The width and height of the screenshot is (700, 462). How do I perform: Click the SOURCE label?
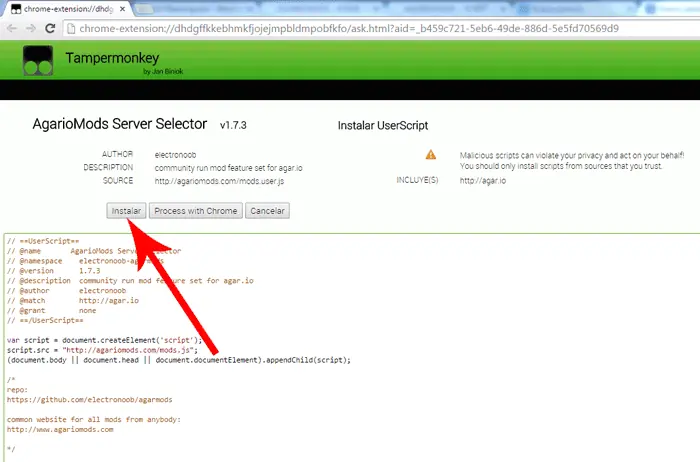coord(118,180)
